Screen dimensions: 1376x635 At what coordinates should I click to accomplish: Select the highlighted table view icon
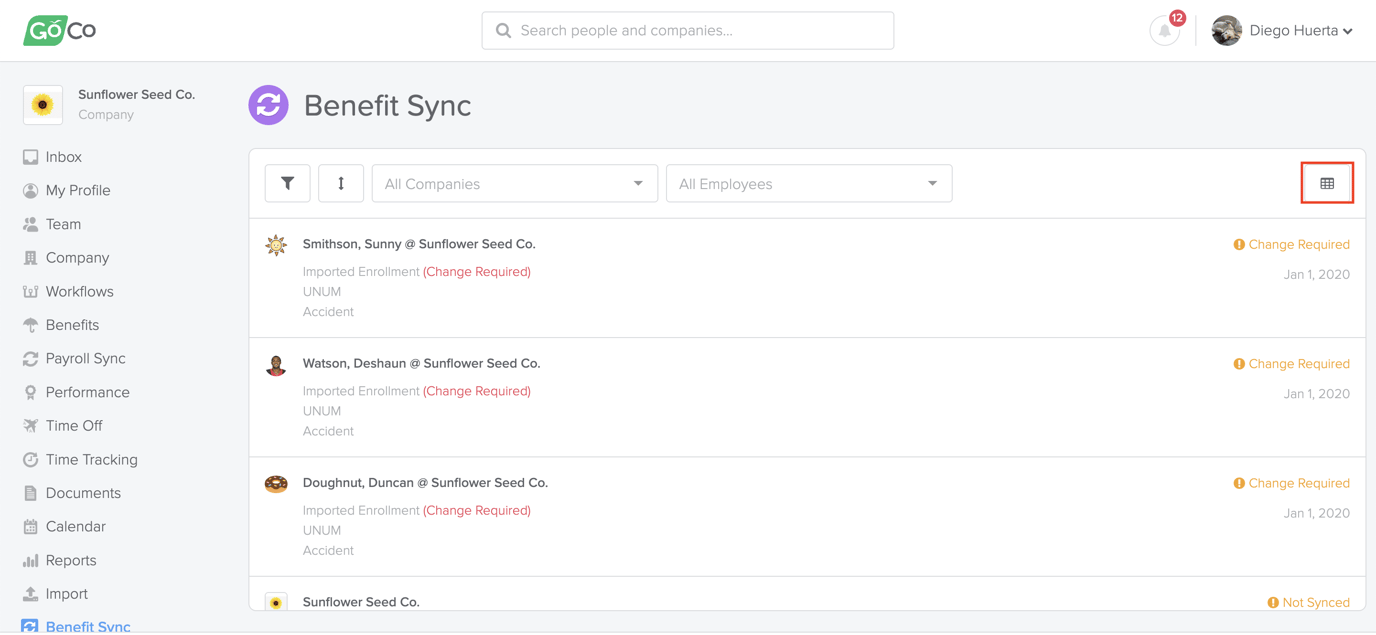(x=1327, y=182)
